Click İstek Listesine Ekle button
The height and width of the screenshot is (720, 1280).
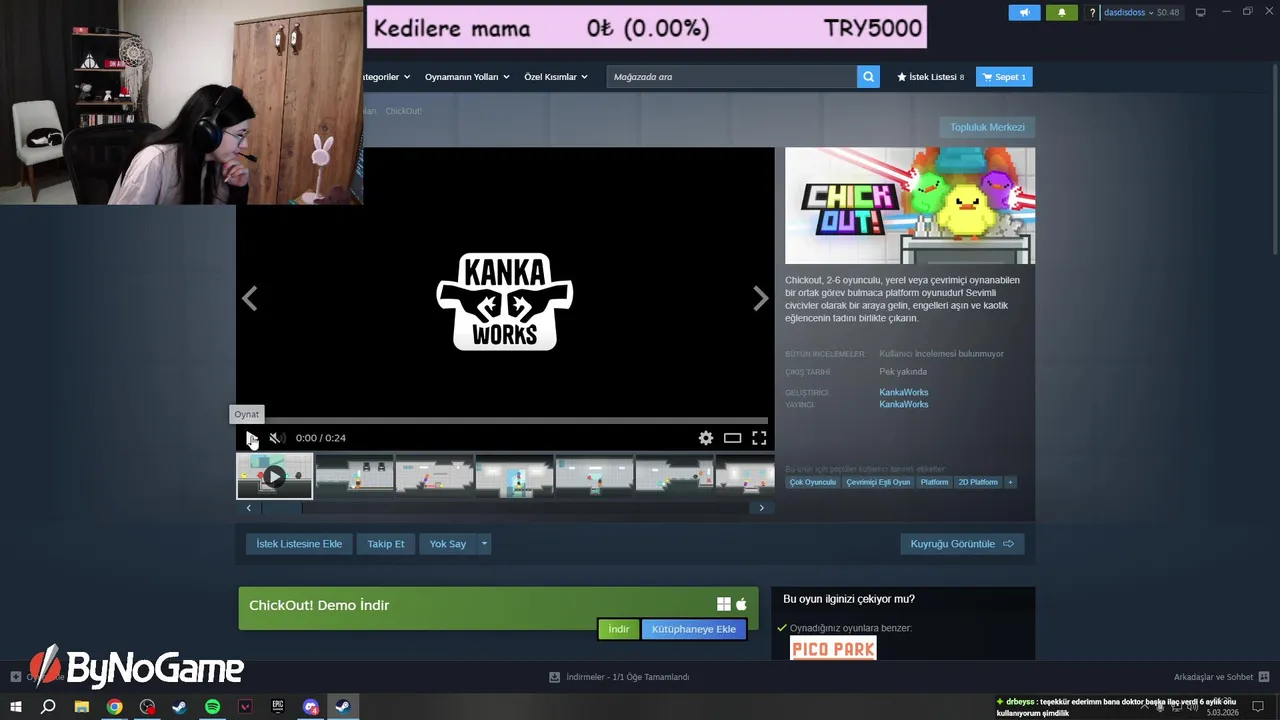[299, 544]
